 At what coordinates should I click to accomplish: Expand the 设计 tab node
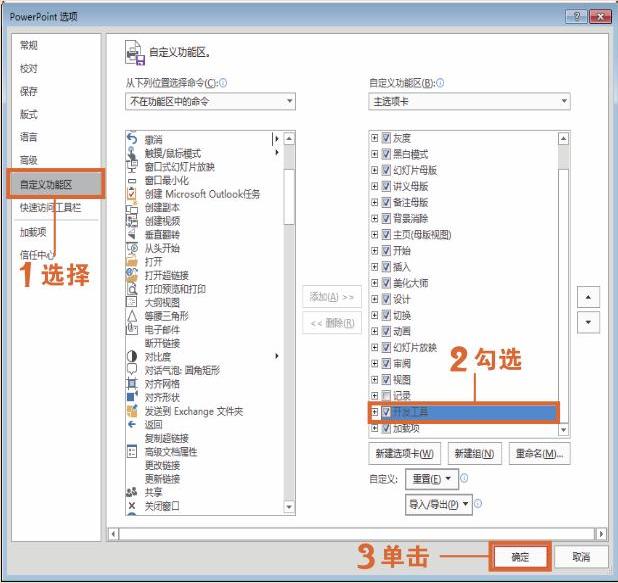[374, 299]
